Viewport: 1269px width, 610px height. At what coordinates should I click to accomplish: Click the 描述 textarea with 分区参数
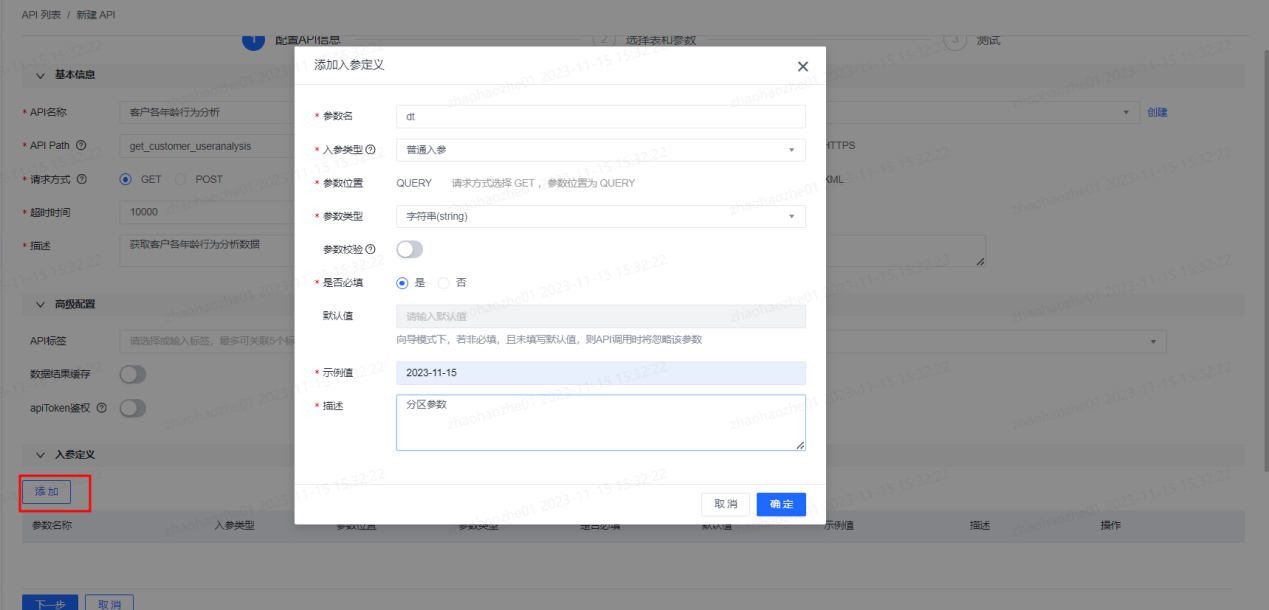tap(601, 423)
